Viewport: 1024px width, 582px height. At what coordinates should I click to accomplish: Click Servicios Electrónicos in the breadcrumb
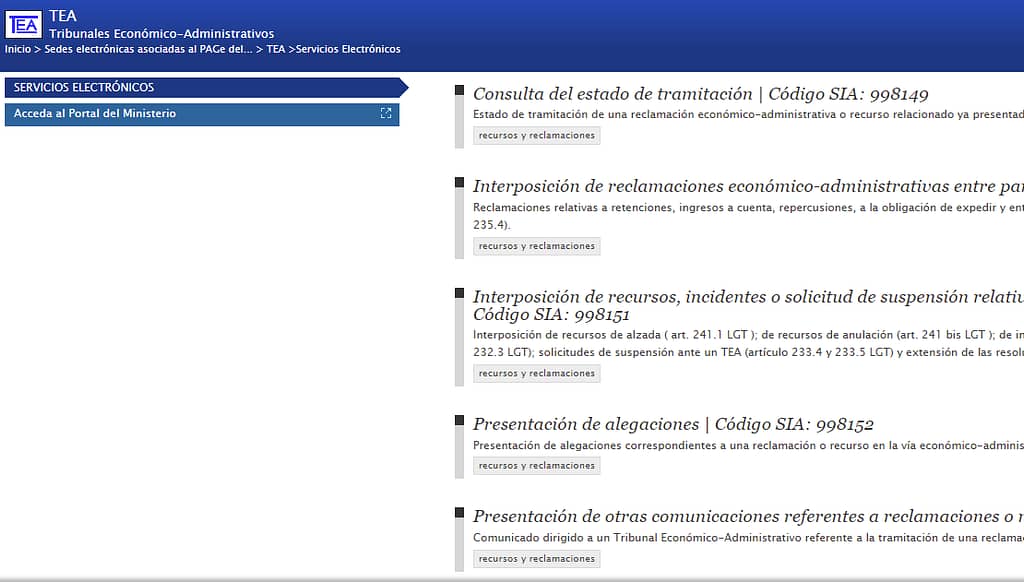pos(348,49)
